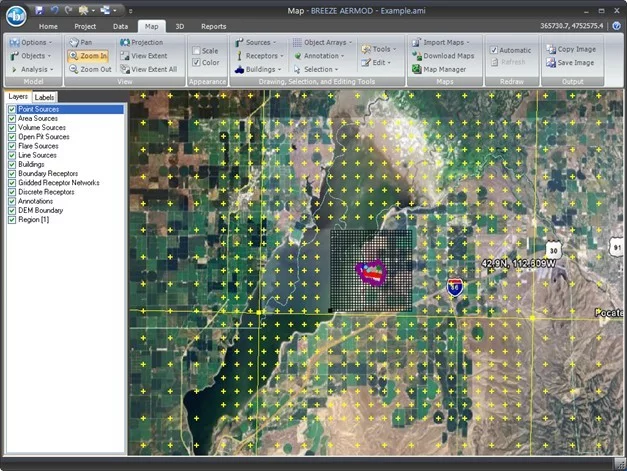Open the Map Manager
This screenshot has width=627, height=471.
pyautogui.click(x=443, y=69)
